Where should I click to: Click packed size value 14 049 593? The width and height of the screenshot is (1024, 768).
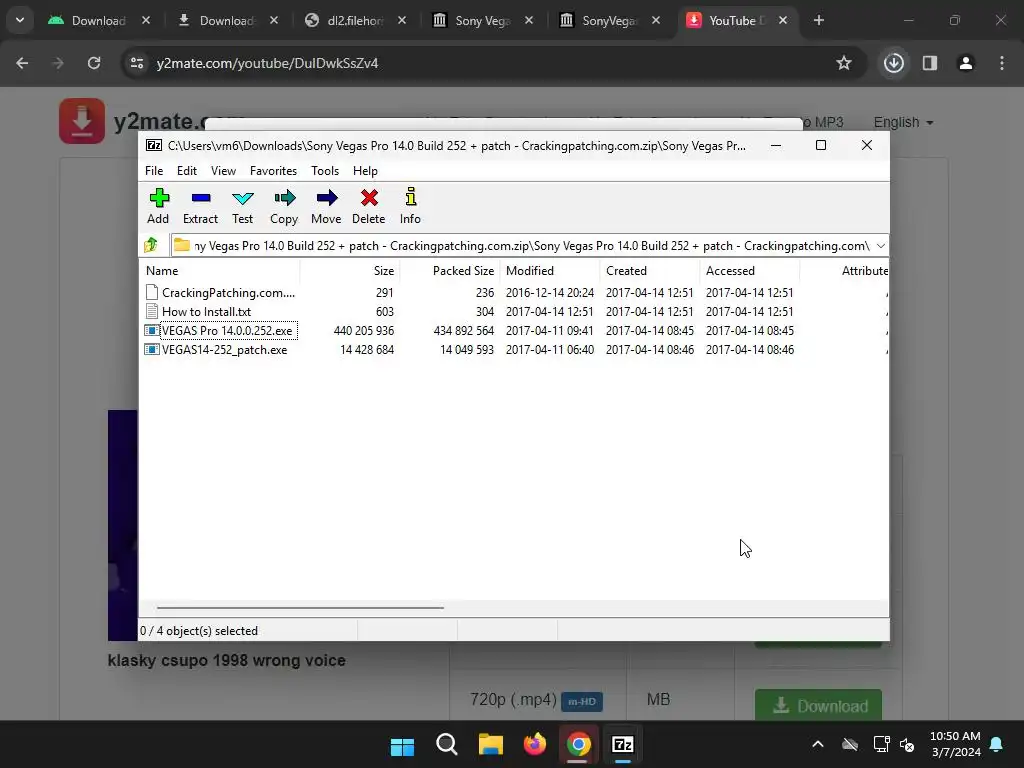(467, 349)
